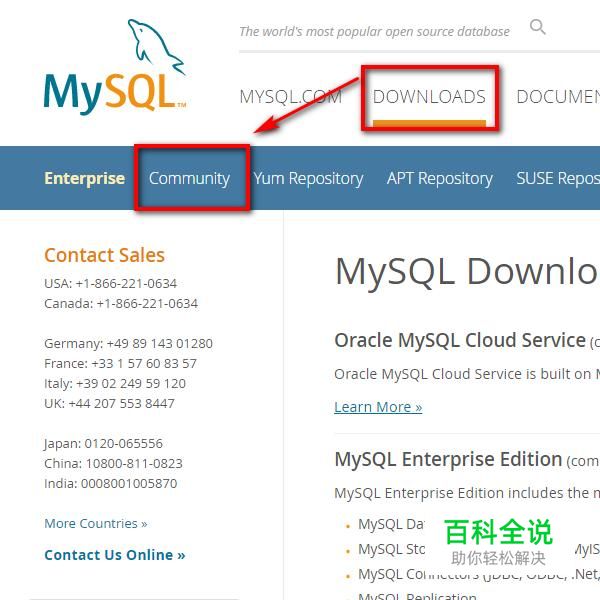The width and height of the screenshot is (600, 600).
Task: Click the MySQL Enterprise Edition heading
Action: [x=448, y=459]
